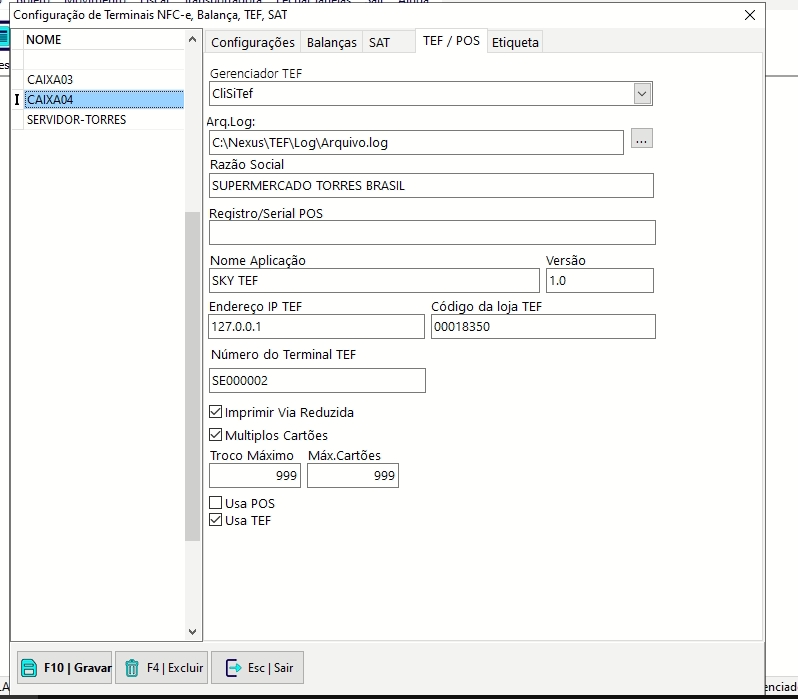
Task: Select the Etiqueta tab
Action: (515, 42)
